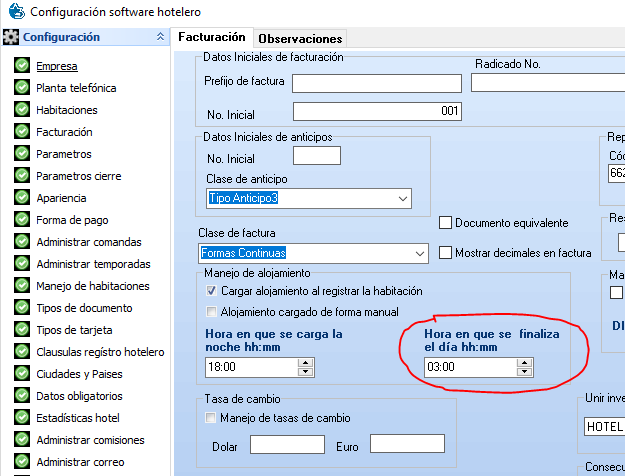625x476 pixels.
Task: Click the green check icon beside Planta telefónica
Action: coord(22,88)
